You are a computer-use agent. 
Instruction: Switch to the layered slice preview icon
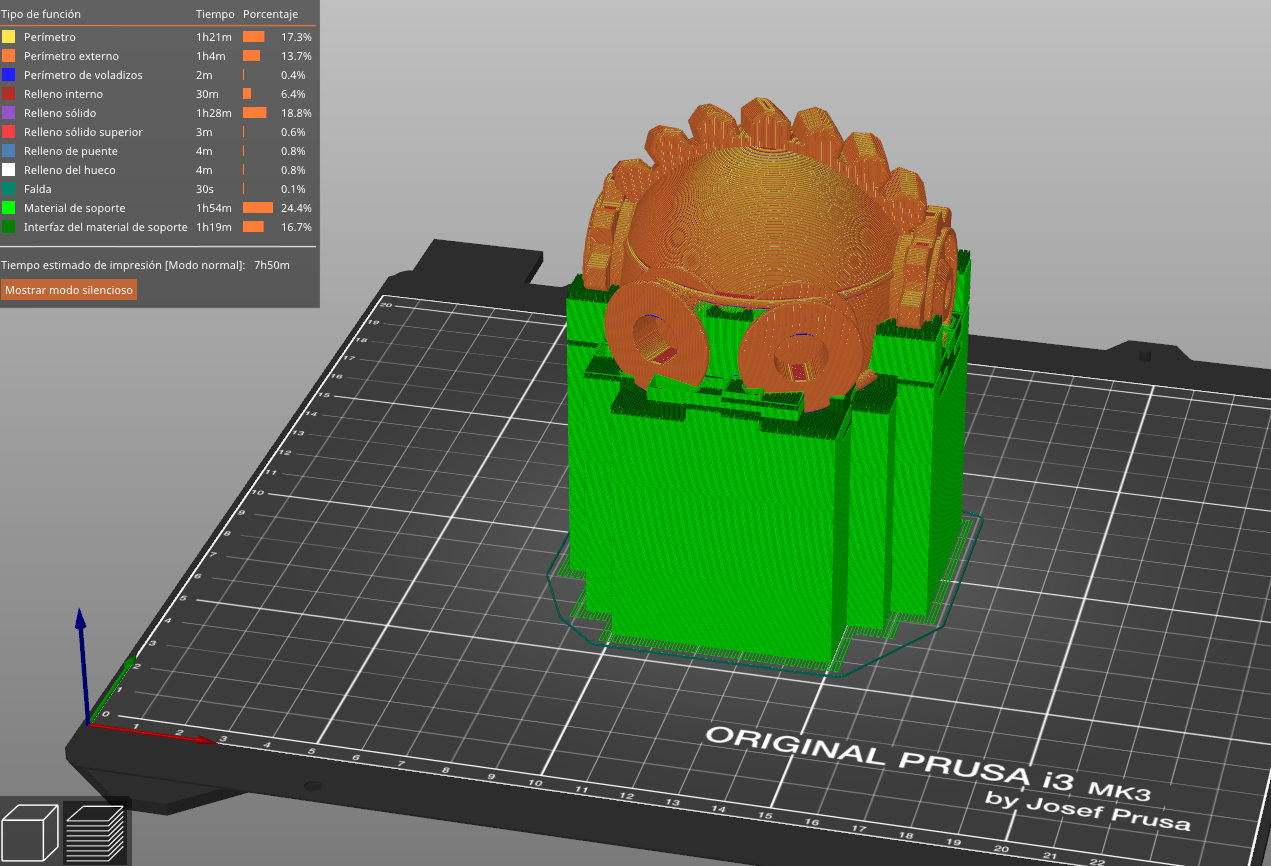tap(96, 831)
